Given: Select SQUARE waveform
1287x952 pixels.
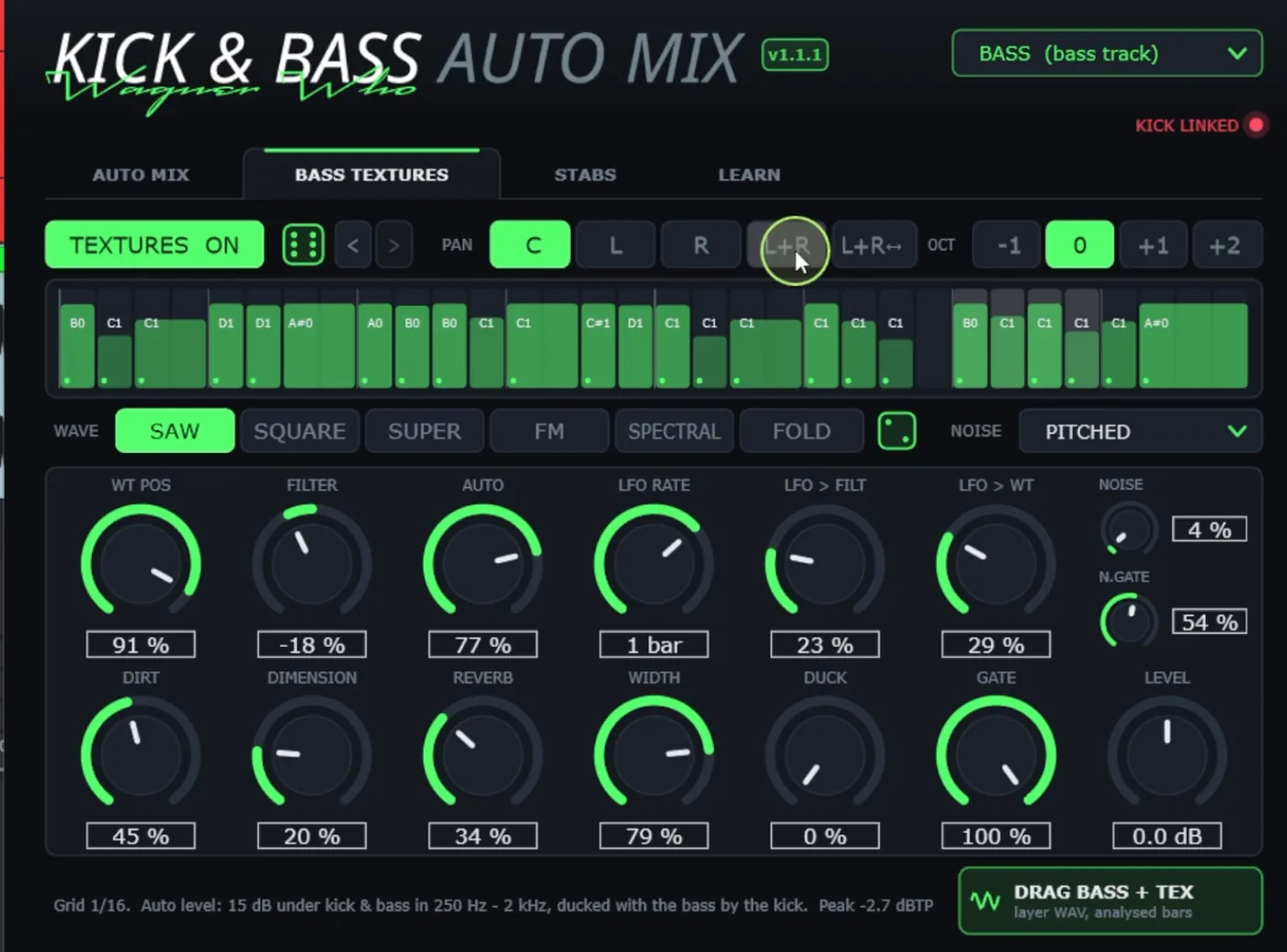Looking at the screenshot, I should click(x=300, y=431).
